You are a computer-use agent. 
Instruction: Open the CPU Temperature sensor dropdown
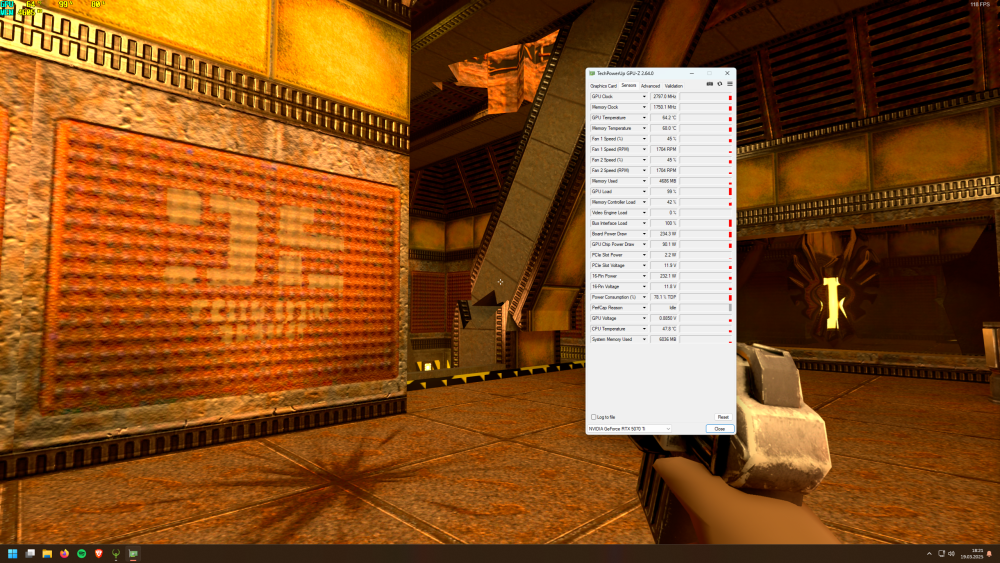pos(644,329)
